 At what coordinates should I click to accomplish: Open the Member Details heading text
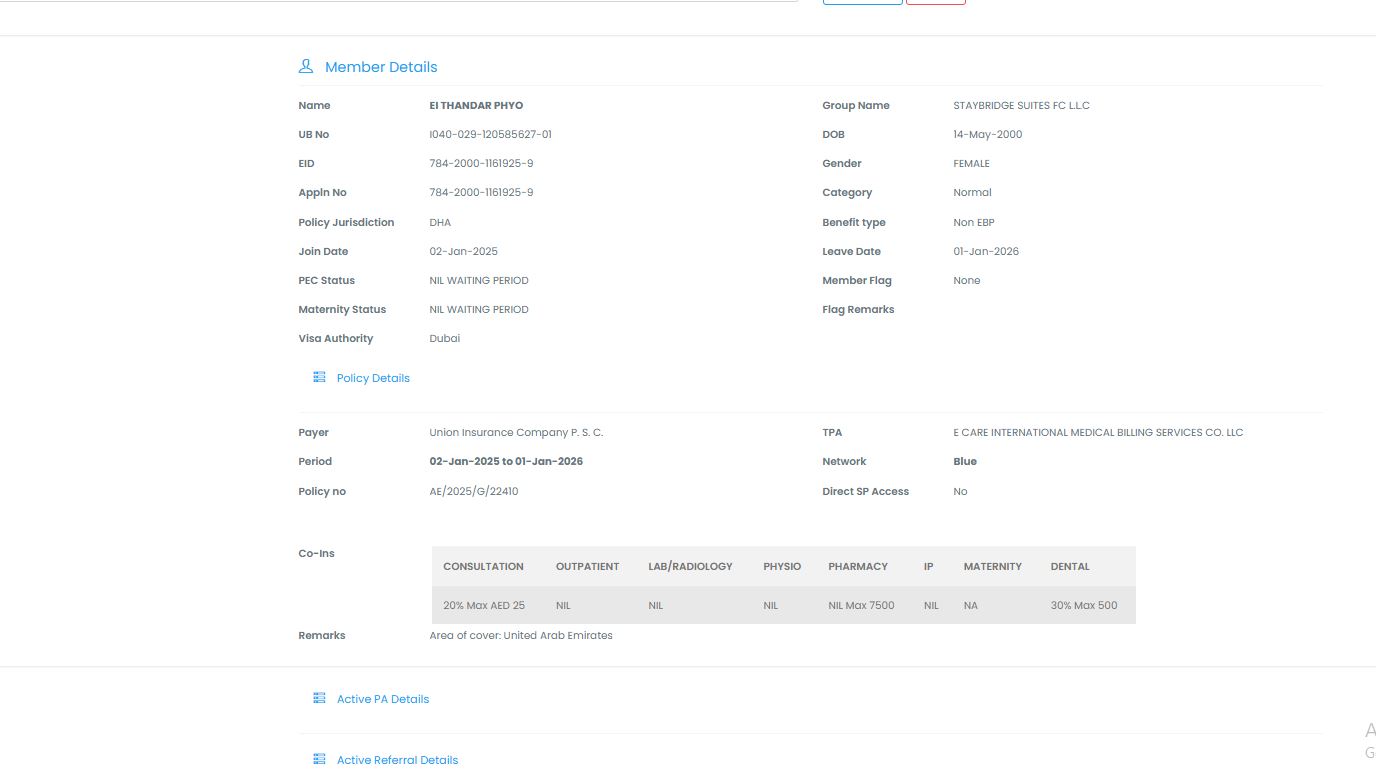(x=381, y=67)
